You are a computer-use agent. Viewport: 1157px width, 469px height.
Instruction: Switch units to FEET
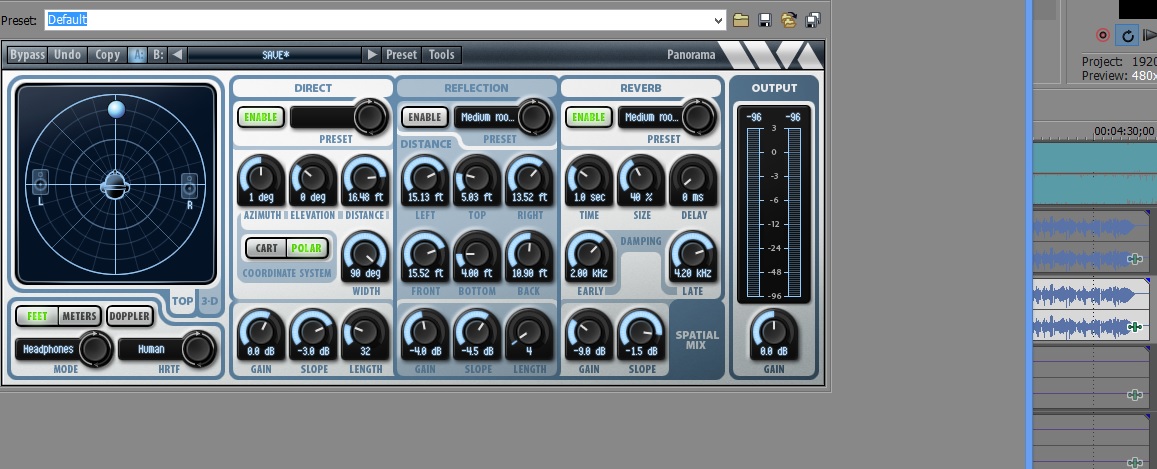pos(37,316)
